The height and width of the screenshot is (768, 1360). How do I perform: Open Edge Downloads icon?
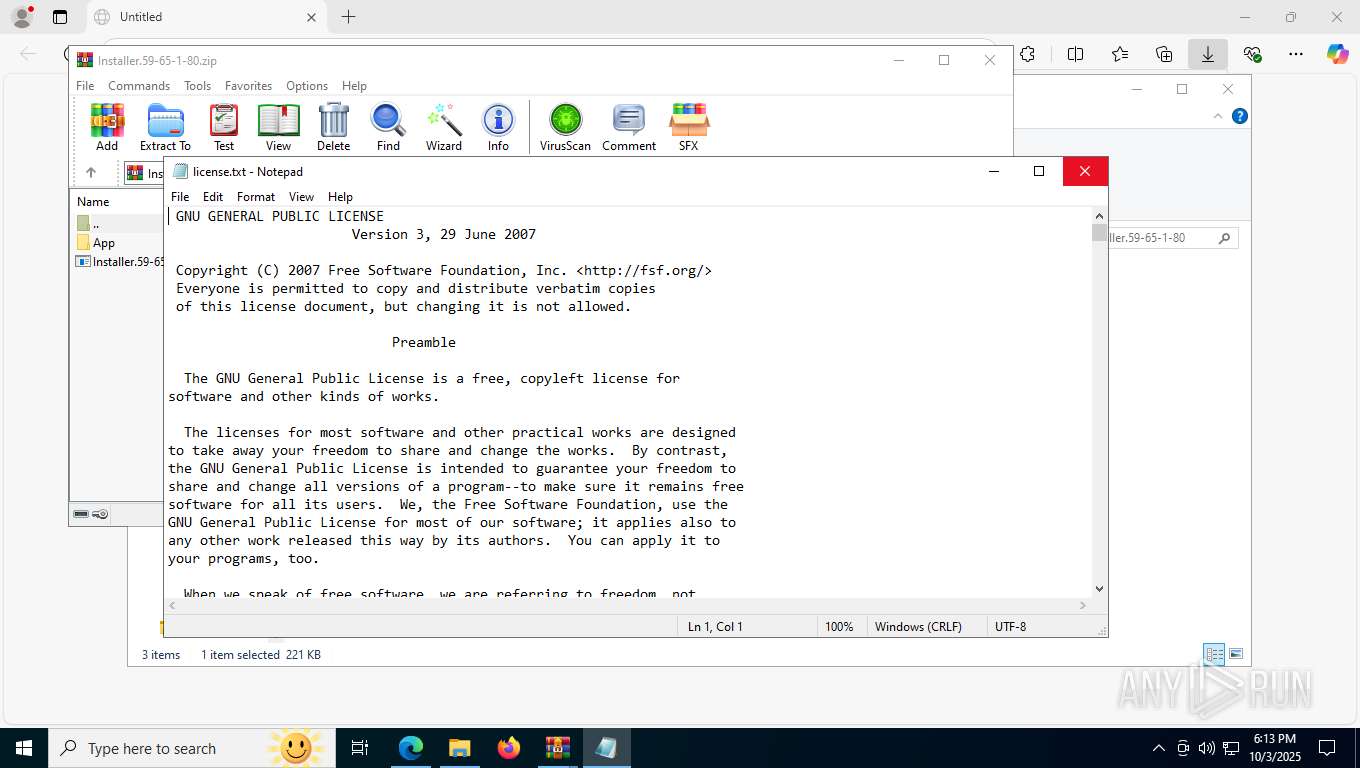point(1208,54)
